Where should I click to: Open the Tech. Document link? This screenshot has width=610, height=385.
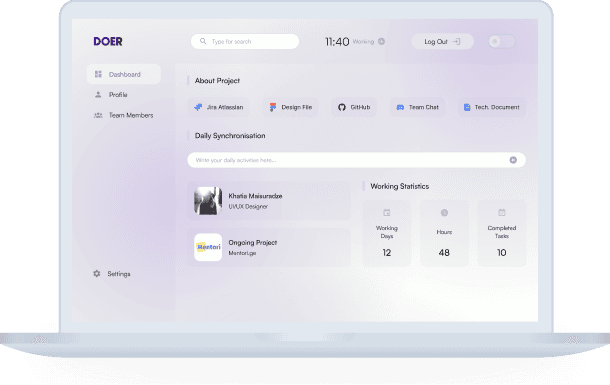[492, 107]
